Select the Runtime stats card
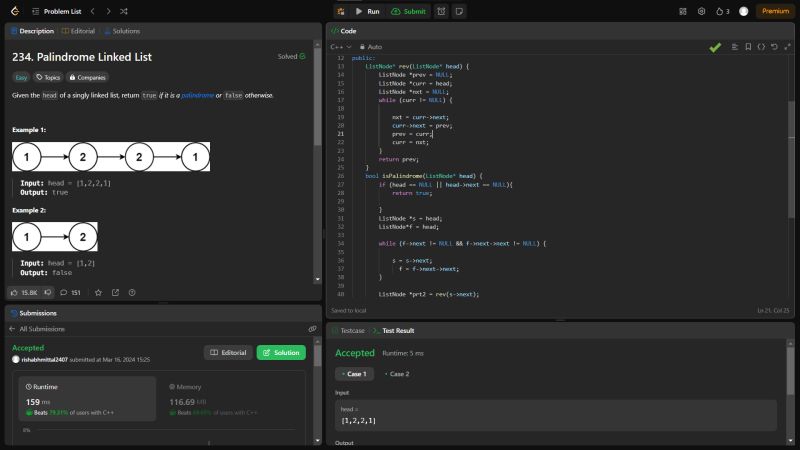 (87, 399)
